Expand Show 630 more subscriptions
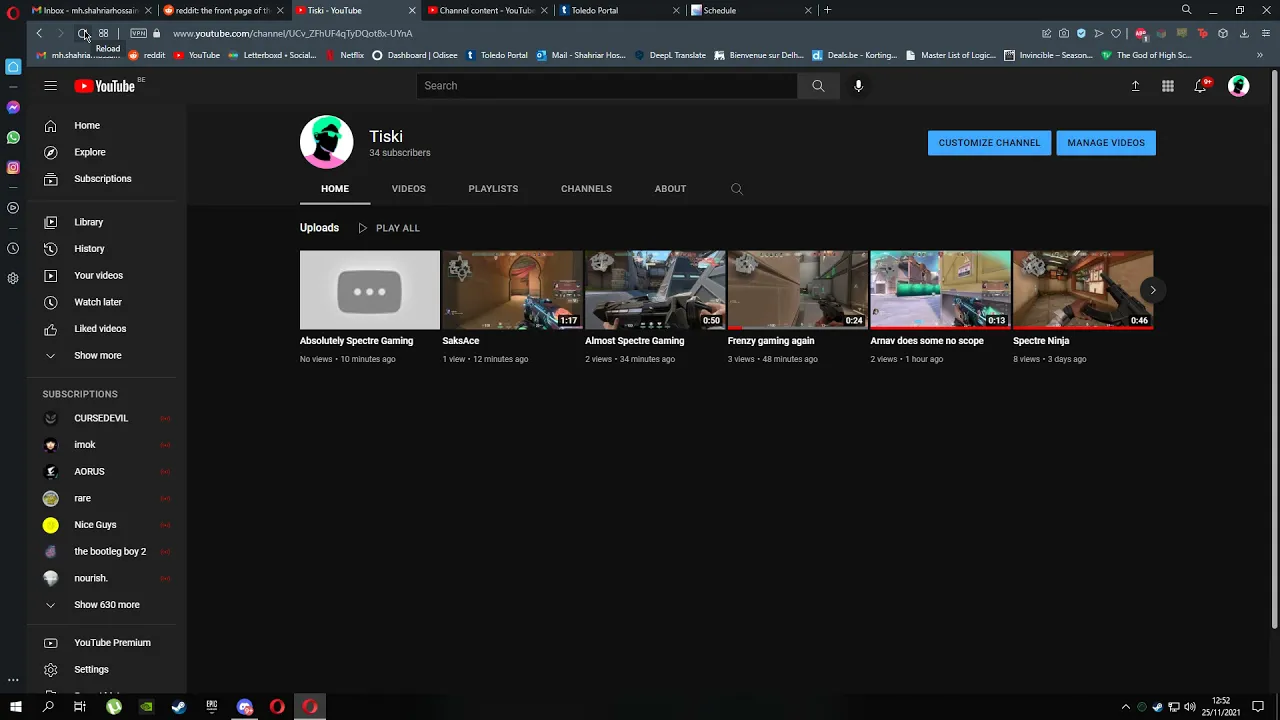This screenshot has width=1280, height=720. 107,605
